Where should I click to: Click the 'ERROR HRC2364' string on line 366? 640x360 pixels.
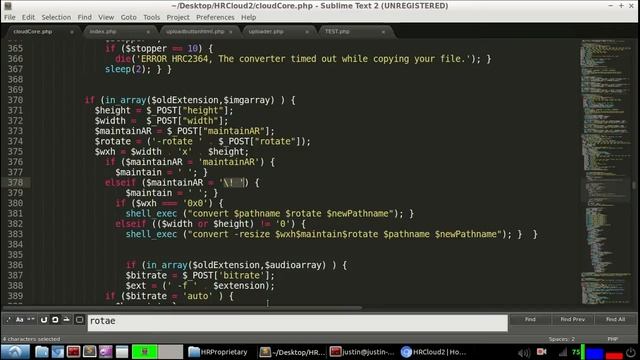pos(174,59)
